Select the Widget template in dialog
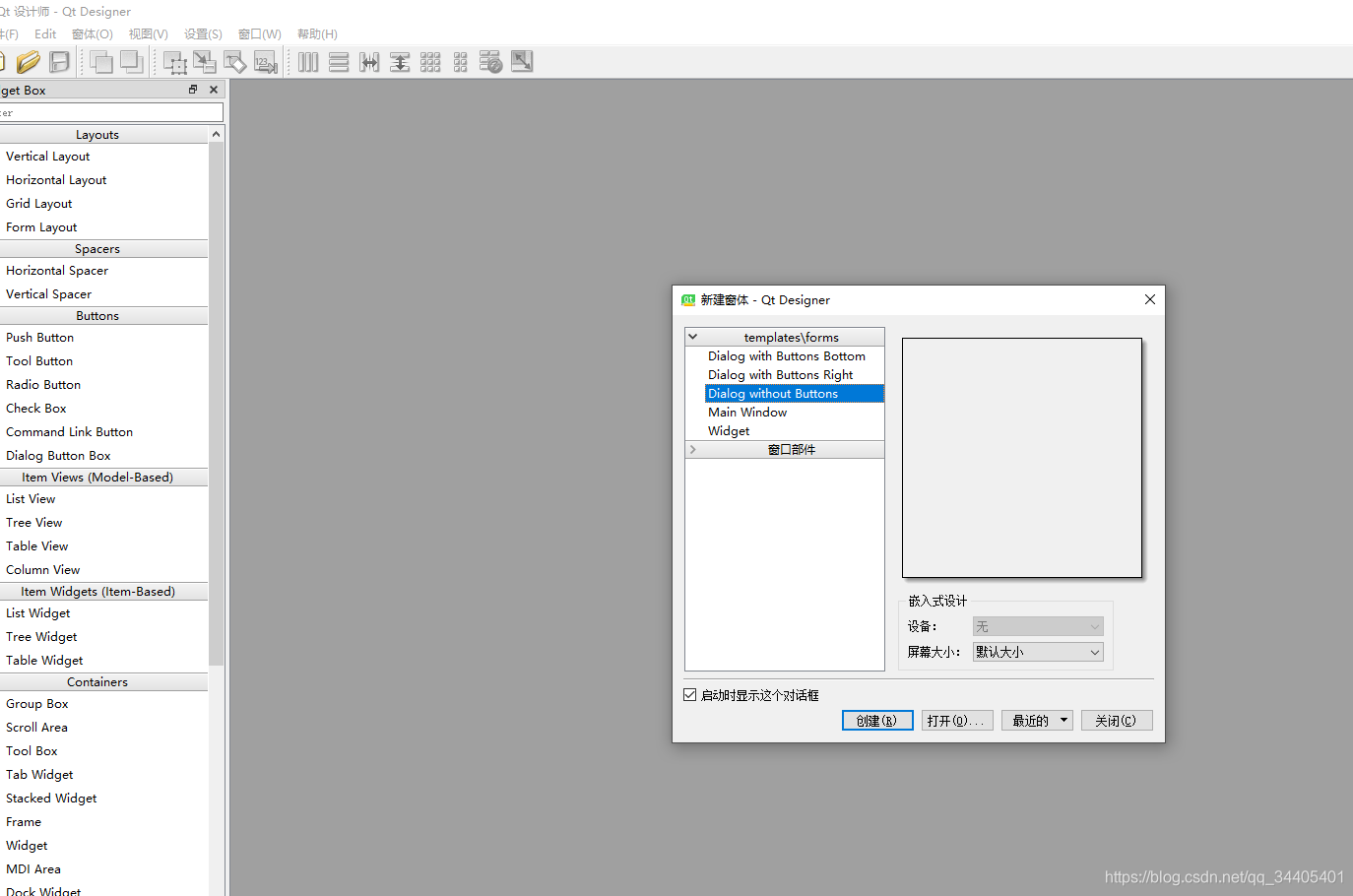 pos(729,431)
